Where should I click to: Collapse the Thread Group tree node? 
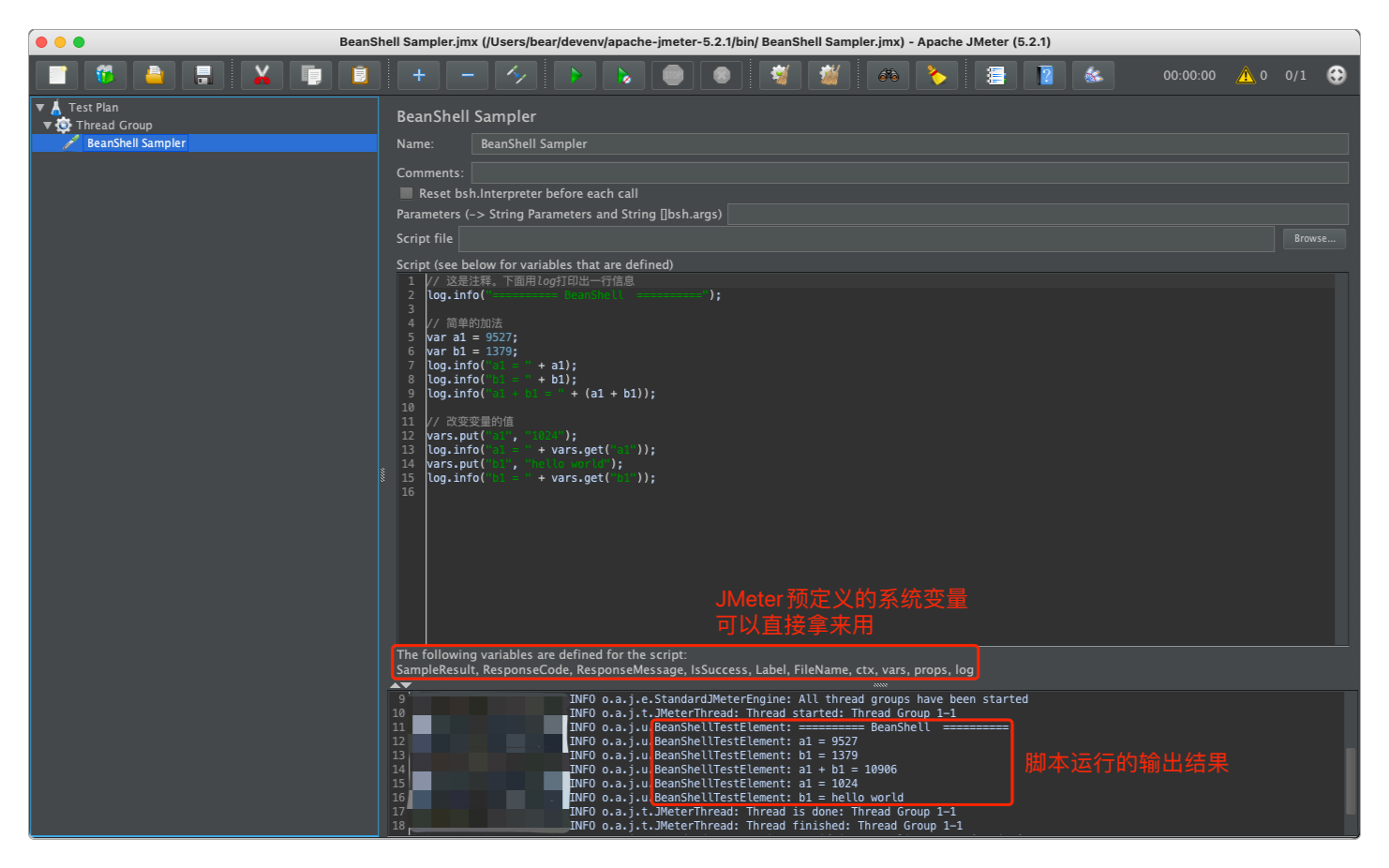click(x=48, y=125)
